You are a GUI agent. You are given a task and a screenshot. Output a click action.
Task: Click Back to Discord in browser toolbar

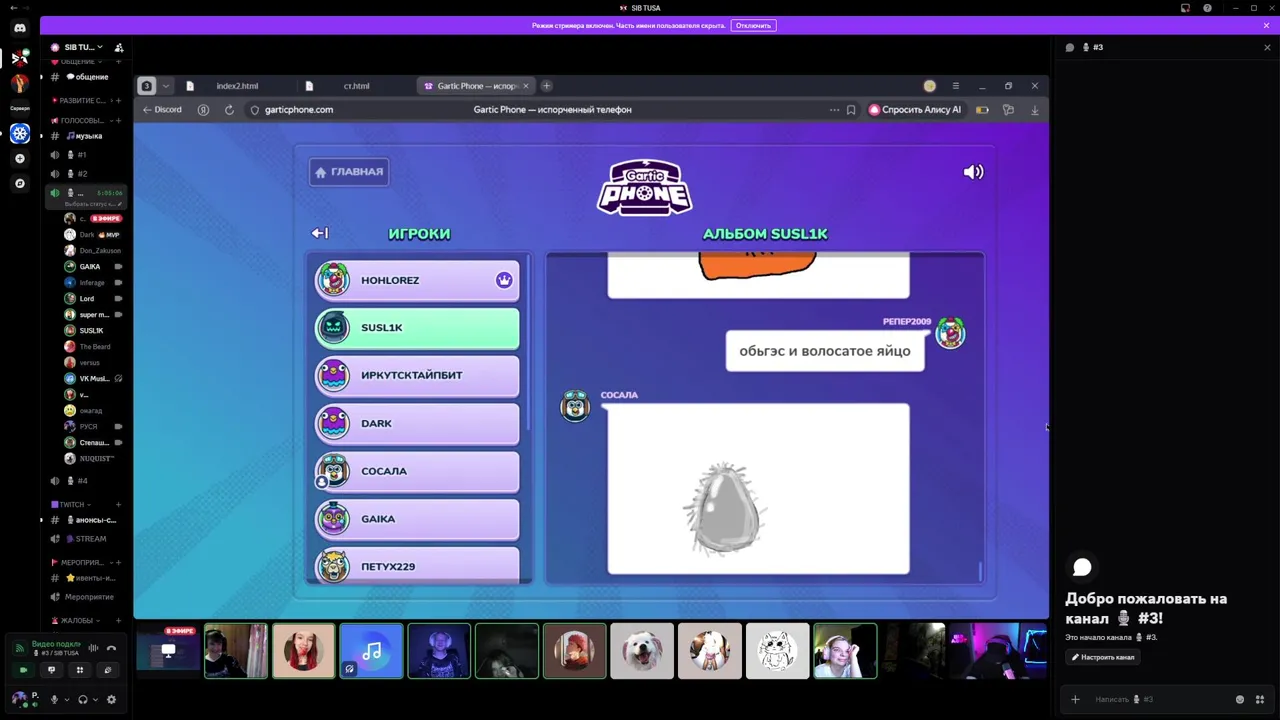click(162, 110)
